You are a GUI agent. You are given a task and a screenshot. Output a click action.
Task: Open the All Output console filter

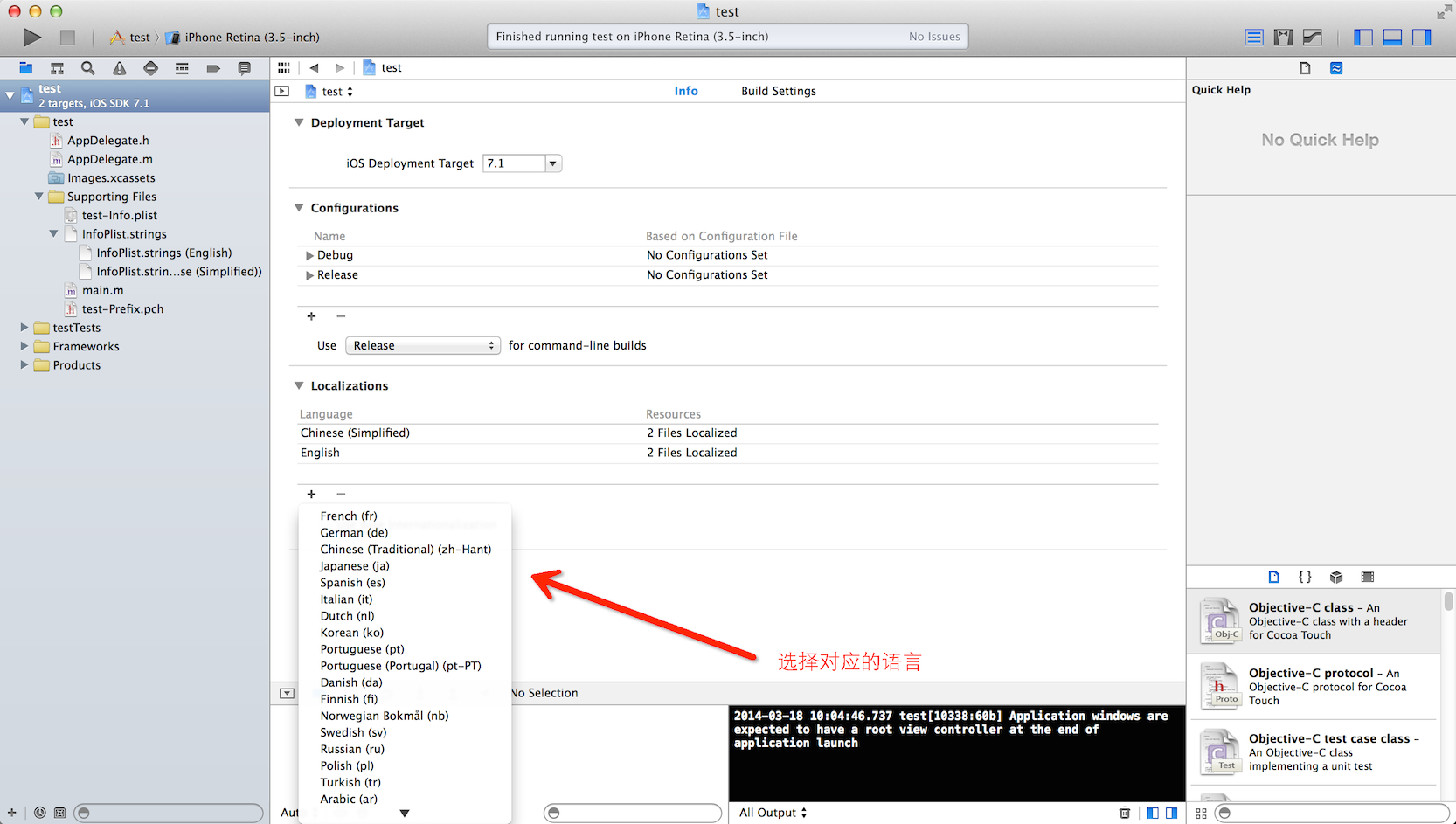(773, 813)
